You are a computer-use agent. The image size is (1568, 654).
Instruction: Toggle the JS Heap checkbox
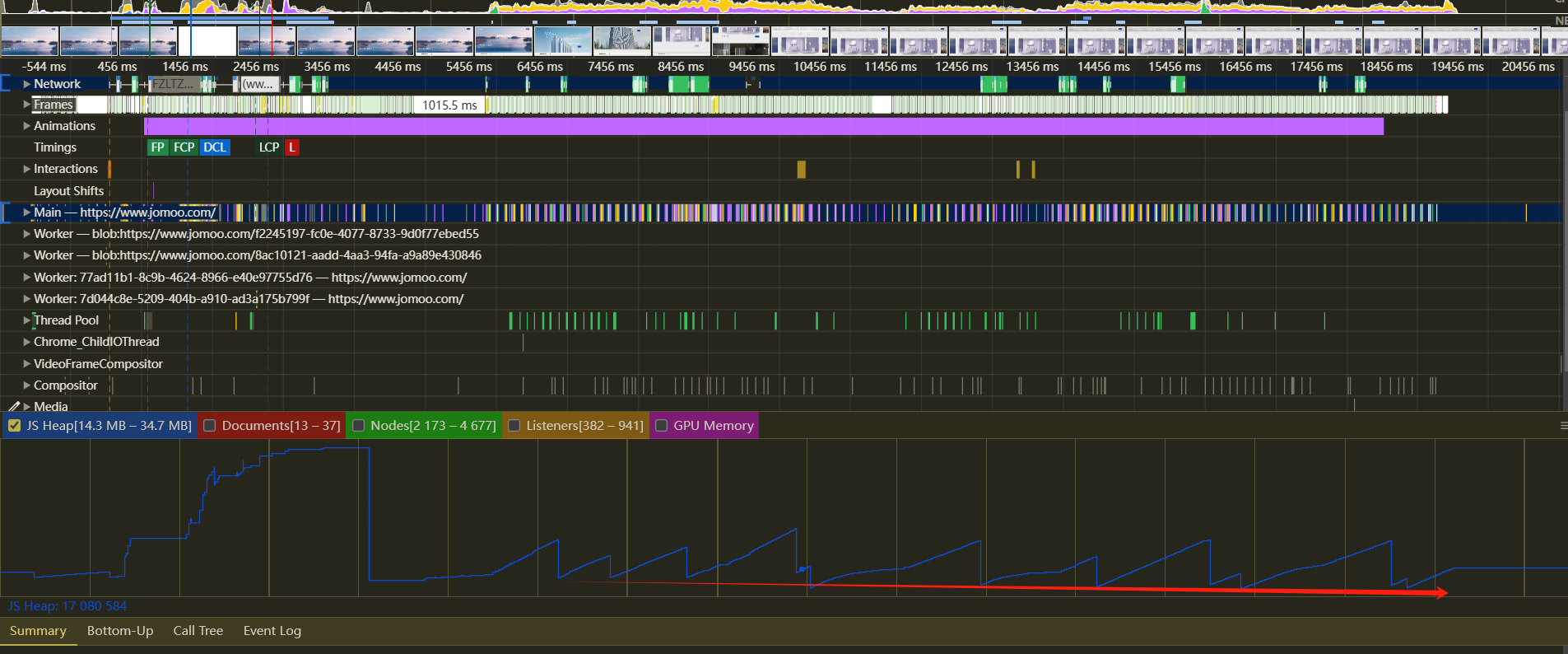14,426
